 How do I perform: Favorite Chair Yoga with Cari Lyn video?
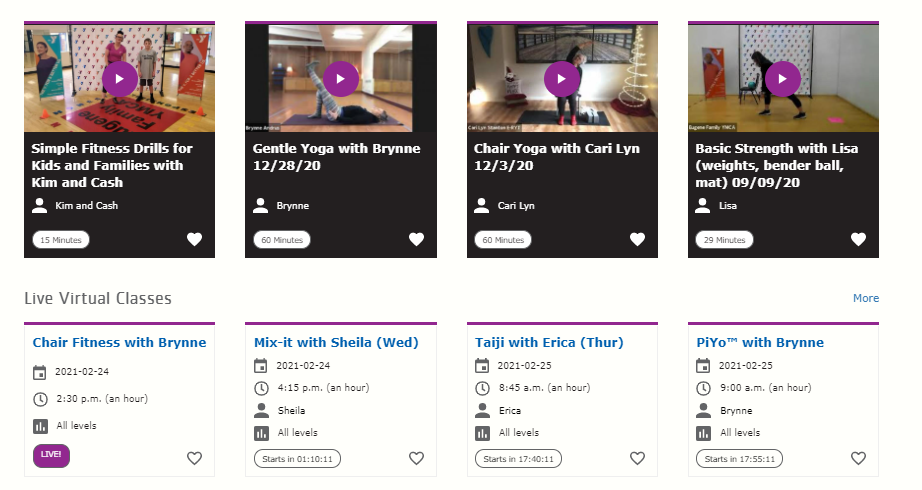point(637,239)
